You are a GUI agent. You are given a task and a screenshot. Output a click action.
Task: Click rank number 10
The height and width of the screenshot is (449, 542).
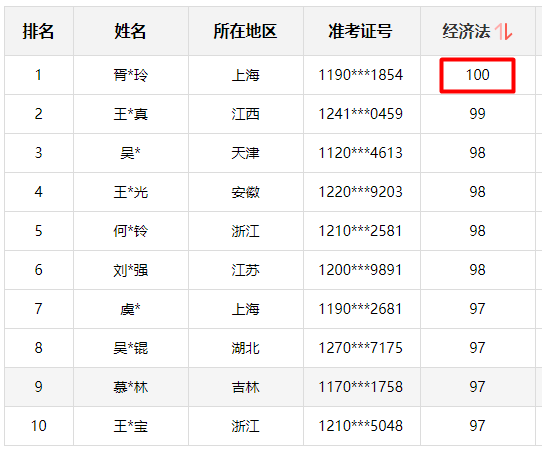coord(38,426)
